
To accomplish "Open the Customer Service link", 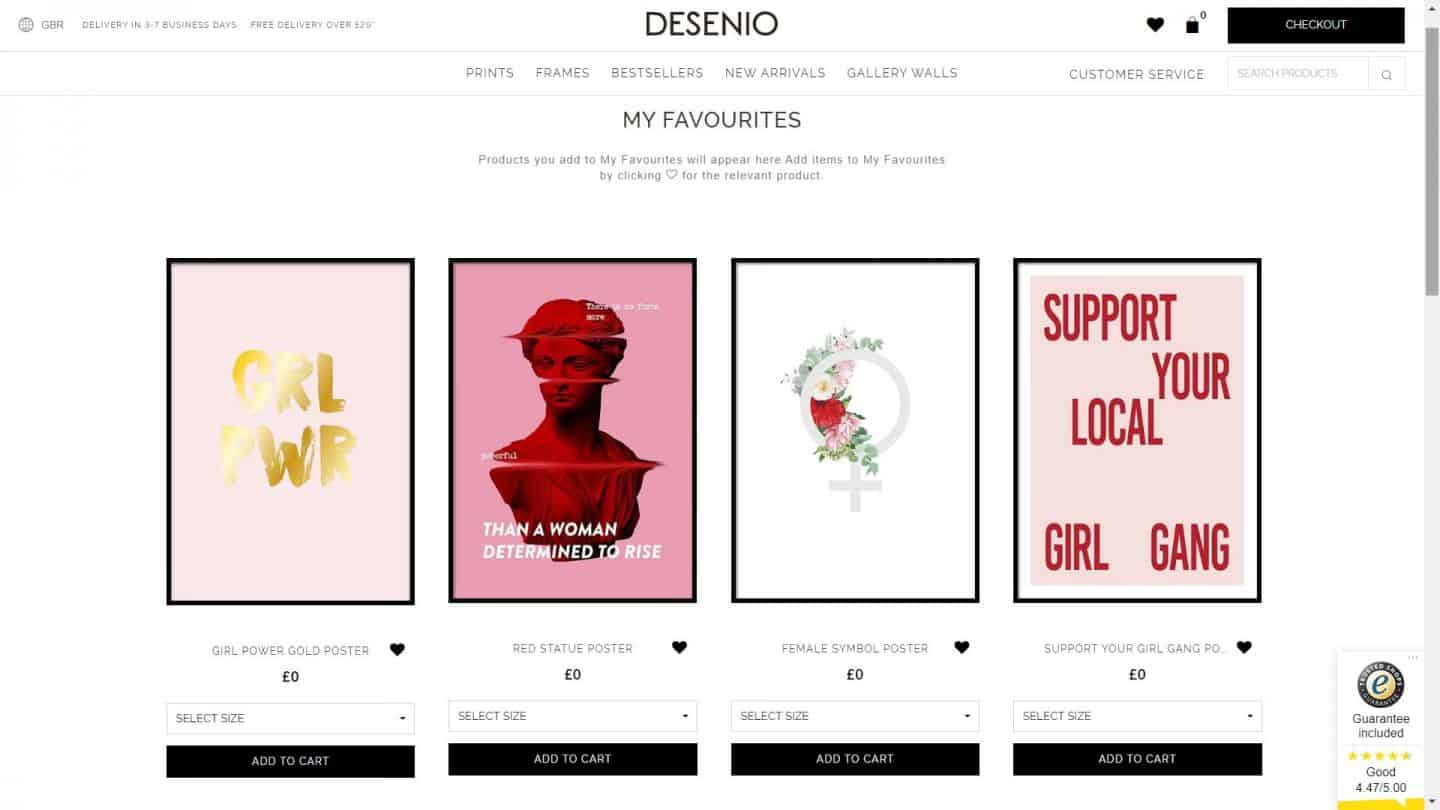I will (1136, 74).
